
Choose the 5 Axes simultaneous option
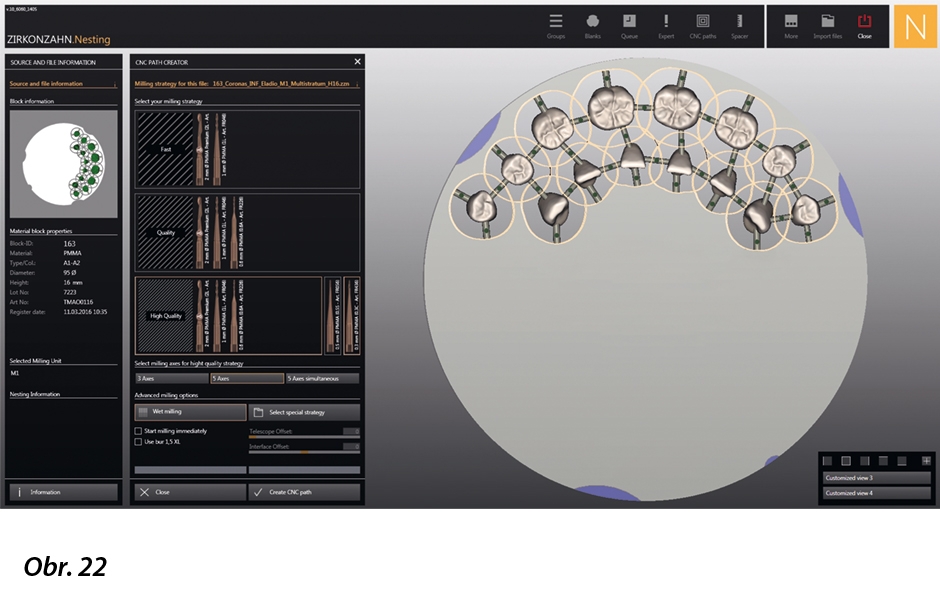pyautogui.click(x=323, y=378)
